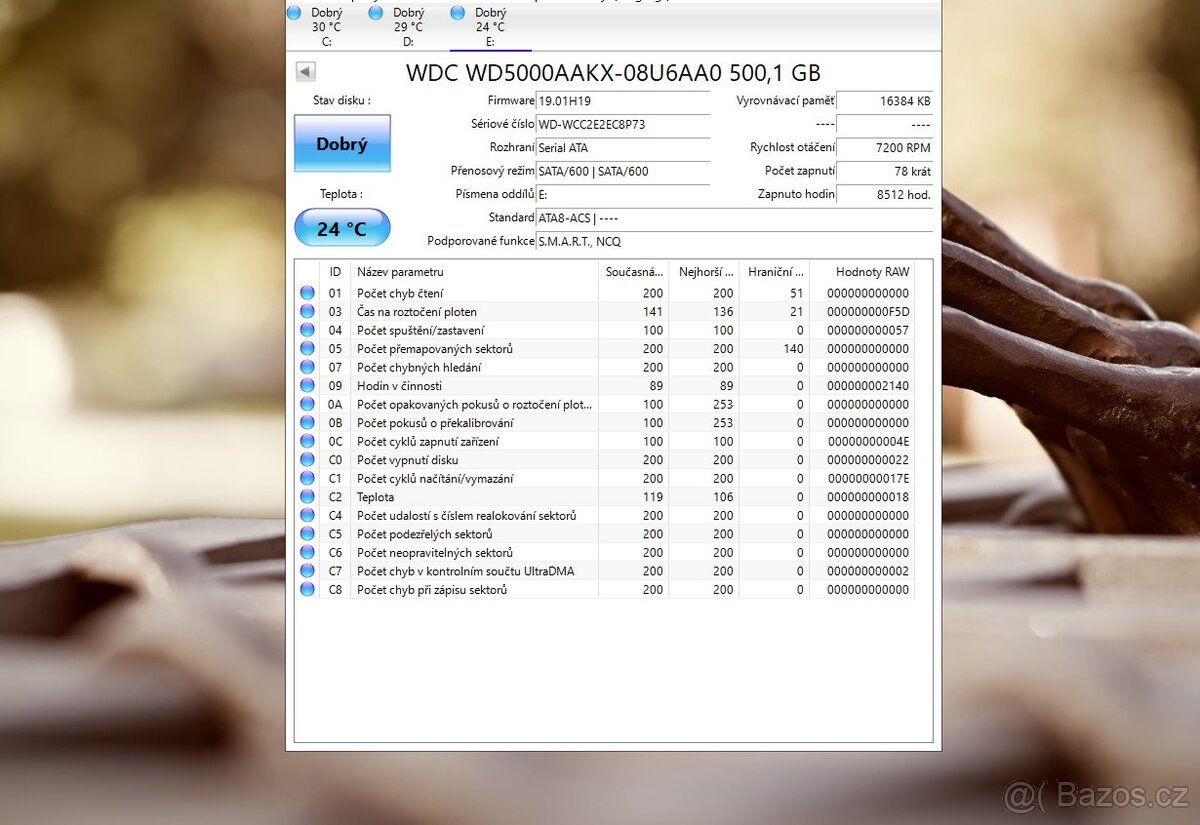
Task: Click status icon of row C1 načítání/vymazání
Action: click(x=307, y=478)
